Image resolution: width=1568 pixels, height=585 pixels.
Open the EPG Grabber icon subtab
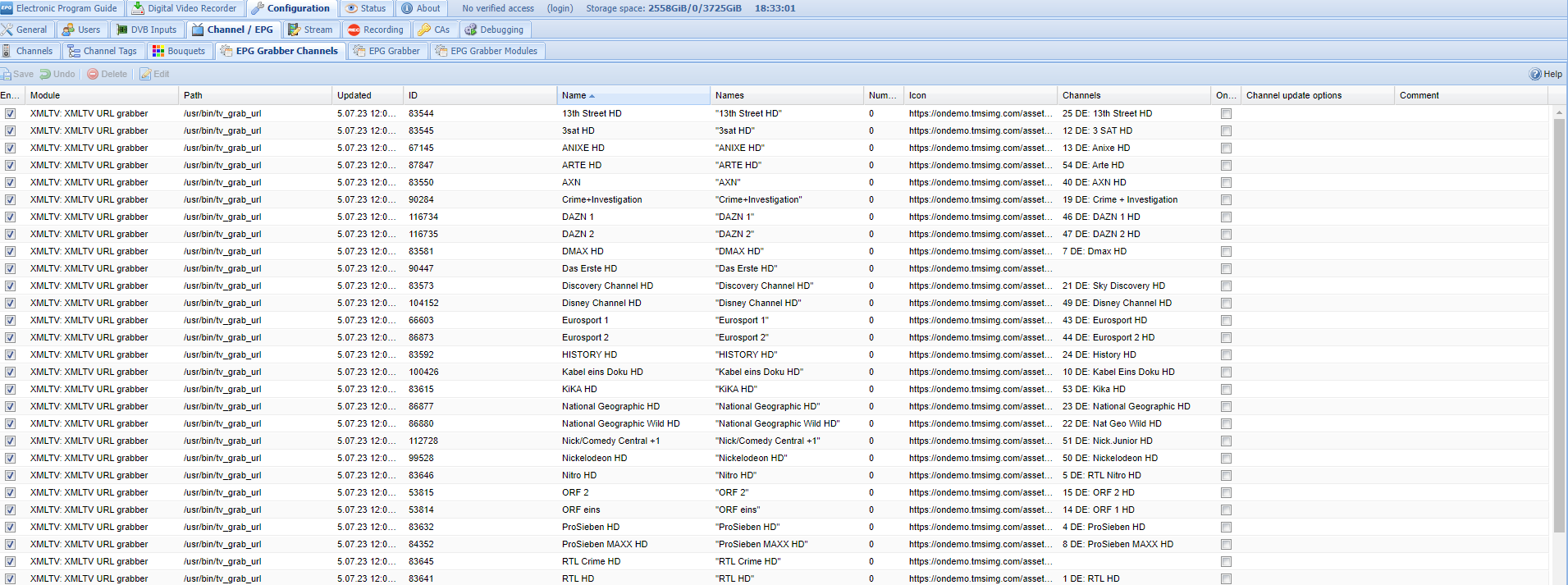[386, 51]
